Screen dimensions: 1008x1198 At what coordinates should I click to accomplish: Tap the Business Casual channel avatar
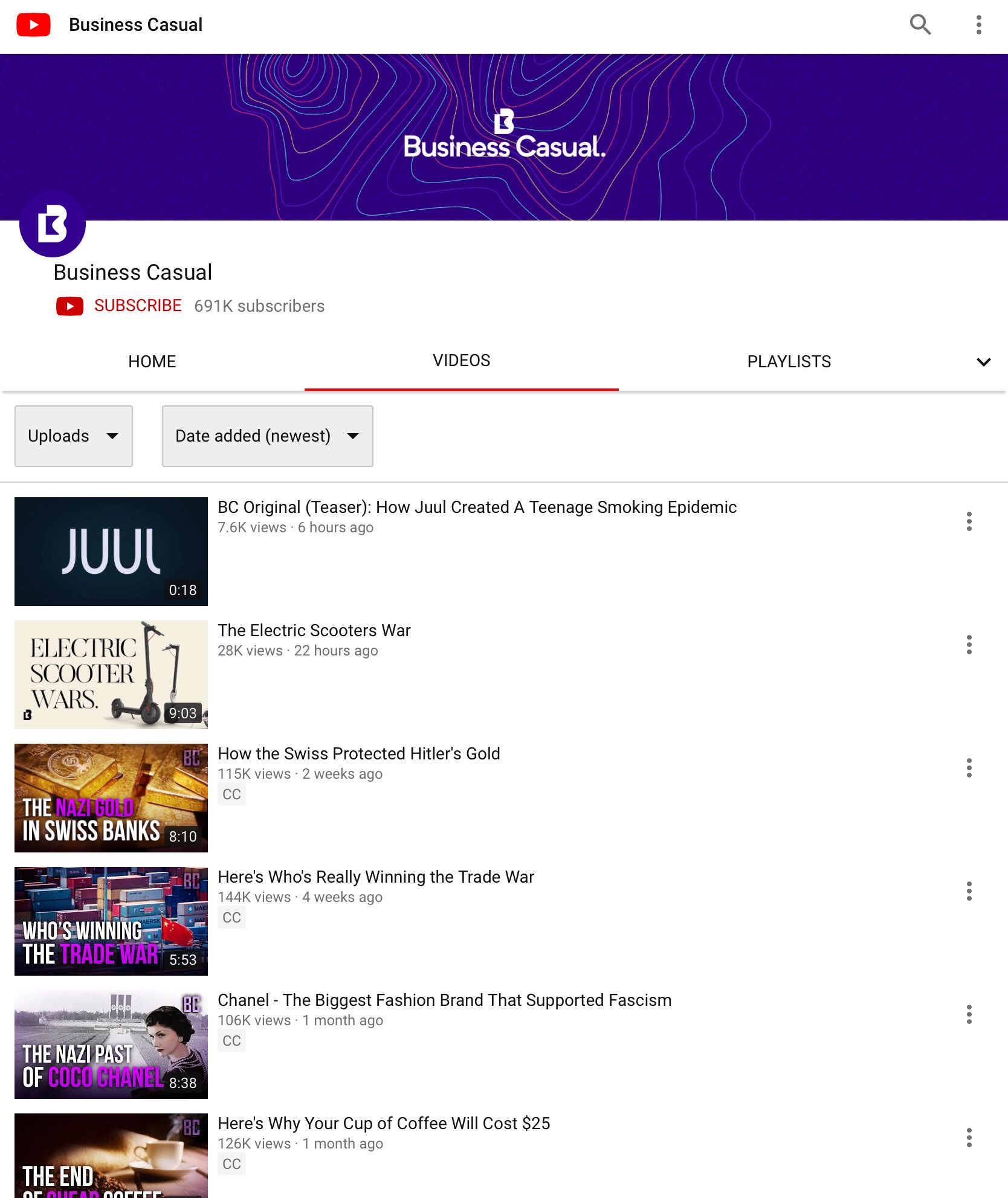[53, 224]
